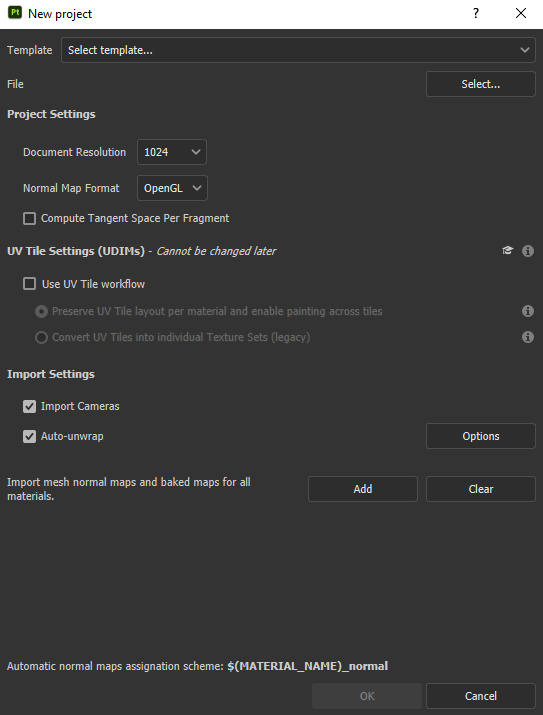Click Add to import baked maps
Image resolution: width=543 pixels, height=715 pixels.
pyautogui.click(x=362, y=489)
